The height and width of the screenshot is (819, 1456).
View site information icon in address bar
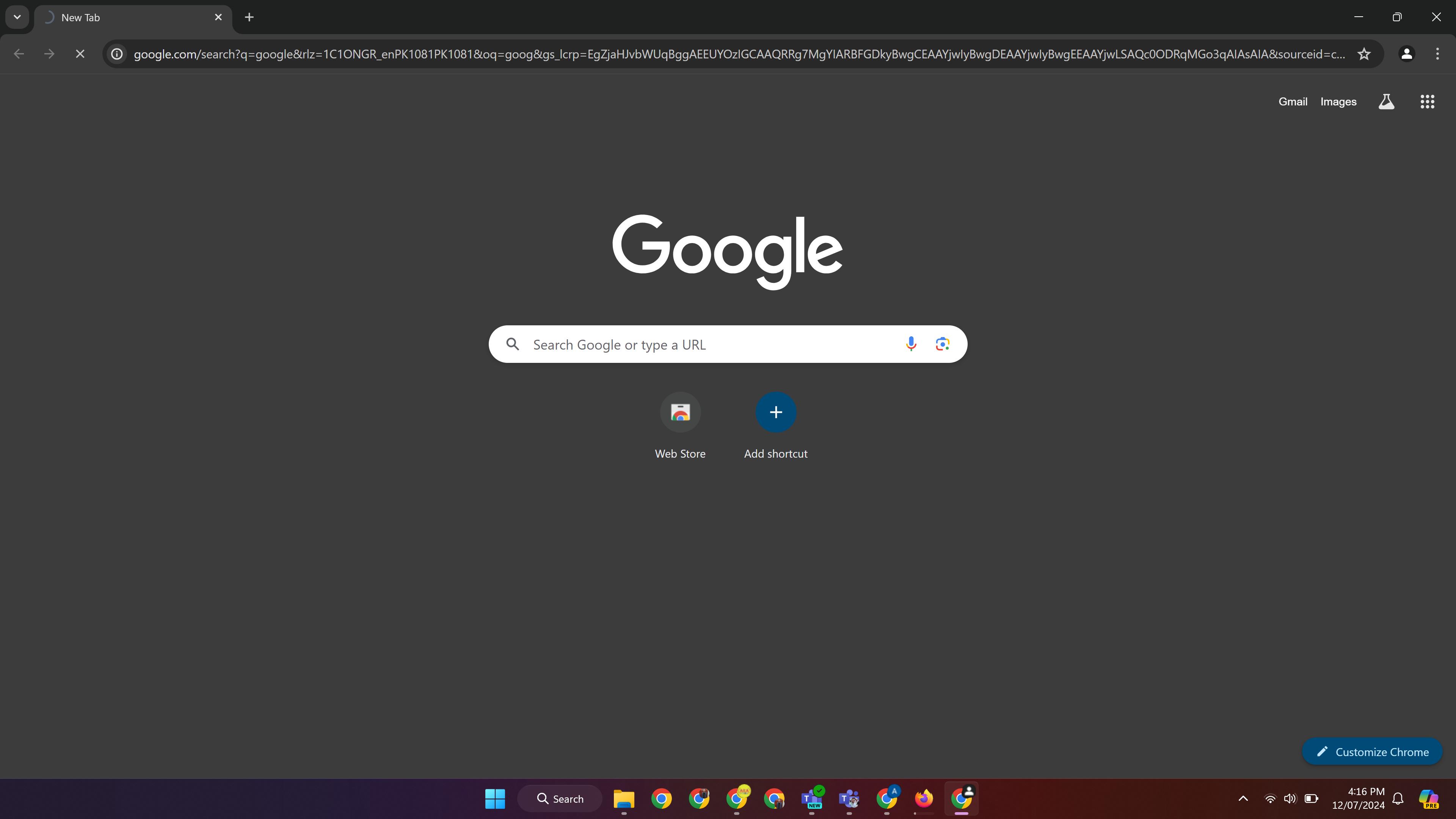point(117,54)
